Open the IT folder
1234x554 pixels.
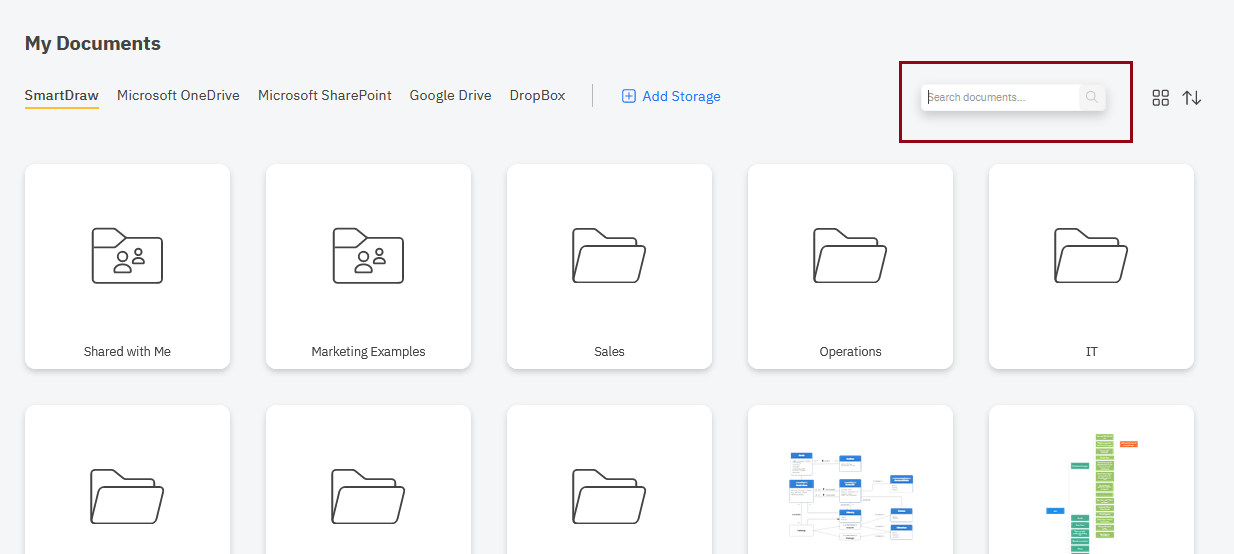(1091, 266)
